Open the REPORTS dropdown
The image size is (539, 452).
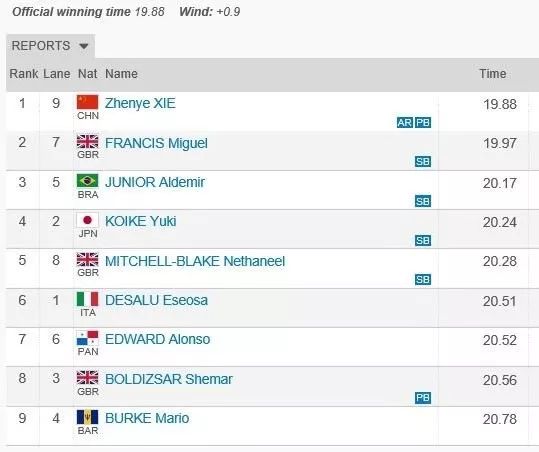pos(50,46)
